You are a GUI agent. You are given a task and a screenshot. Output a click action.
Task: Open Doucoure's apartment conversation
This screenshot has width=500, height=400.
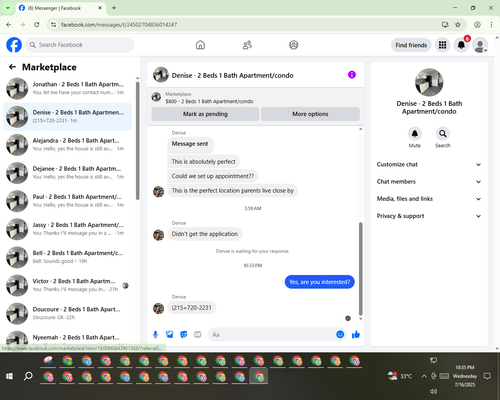68,313
